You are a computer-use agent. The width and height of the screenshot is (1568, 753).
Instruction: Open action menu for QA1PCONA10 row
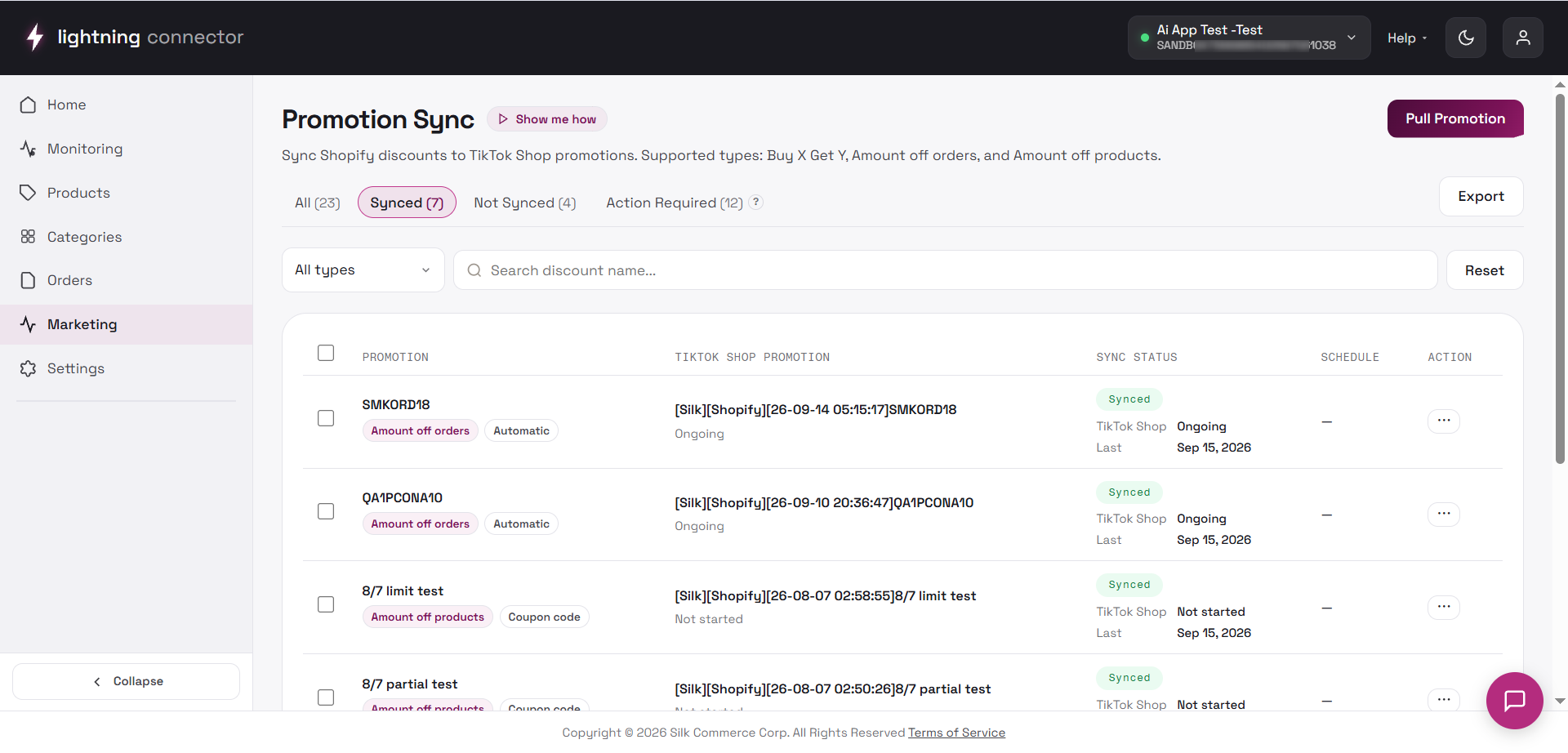tap(1444, 514)
